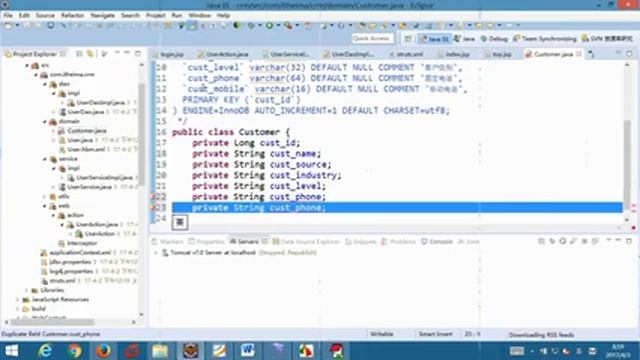Open Firefox from taskbar

(104, 351)
